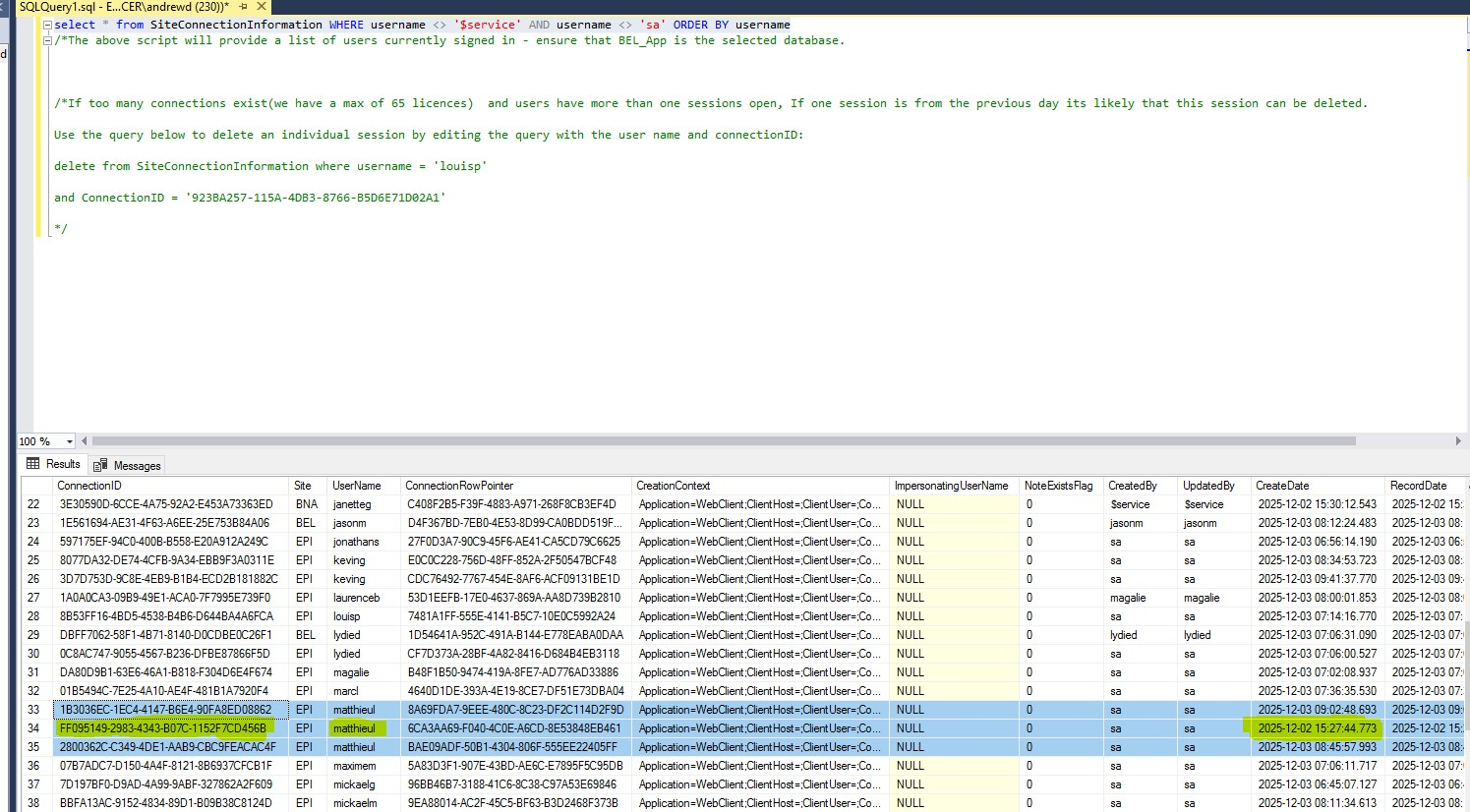Screen dimensions: 1470x812
Task: Open the Messages tab
Action: click(x=128, y=465)
